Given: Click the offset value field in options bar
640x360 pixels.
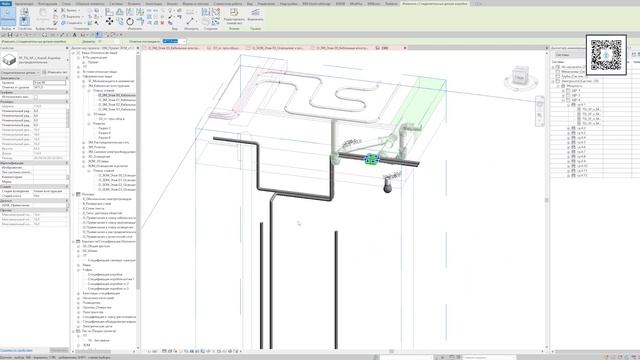Looking at the screenshot, I should [x=171, y=41].
